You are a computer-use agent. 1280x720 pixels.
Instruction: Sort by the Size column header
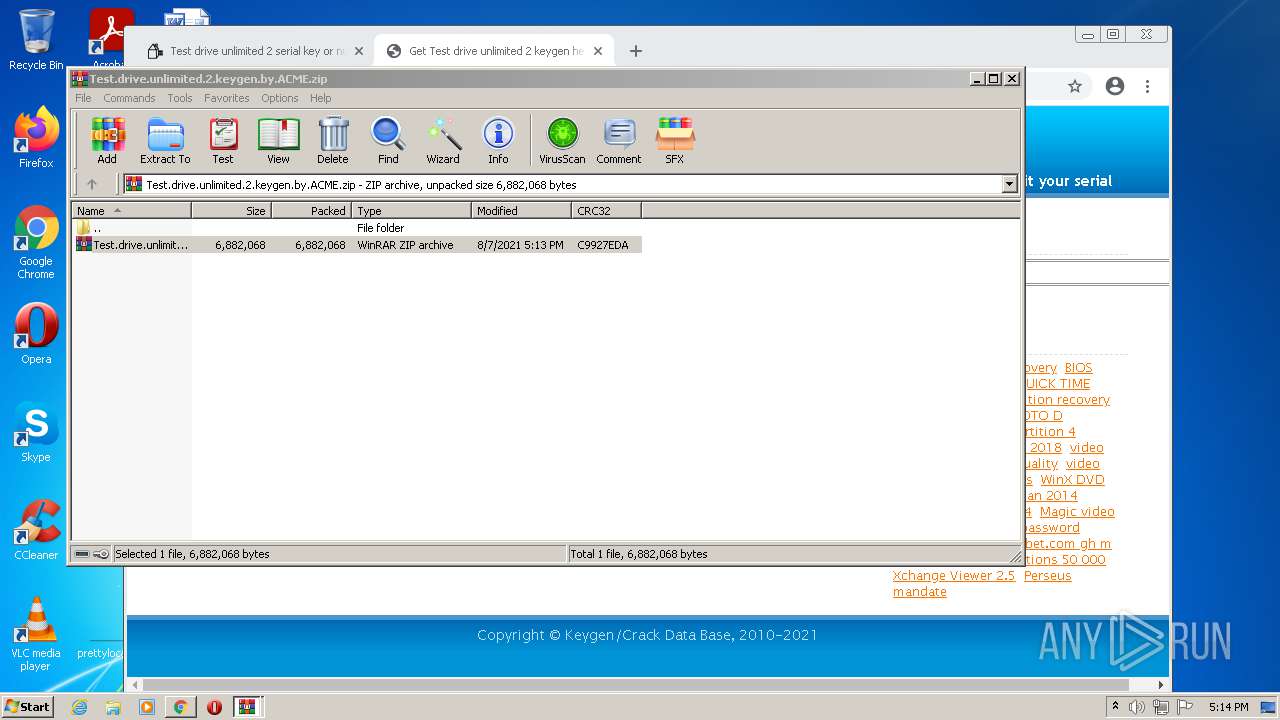pos(231,211)
